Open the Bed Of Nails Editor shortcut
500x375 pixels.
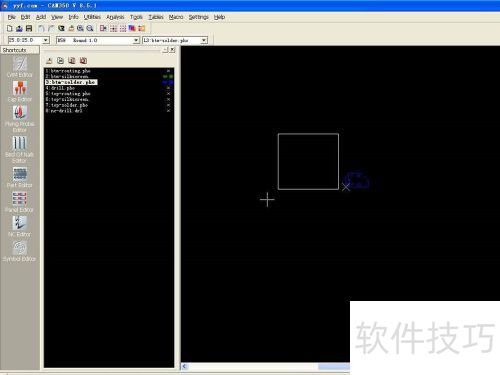coord(20,149)
